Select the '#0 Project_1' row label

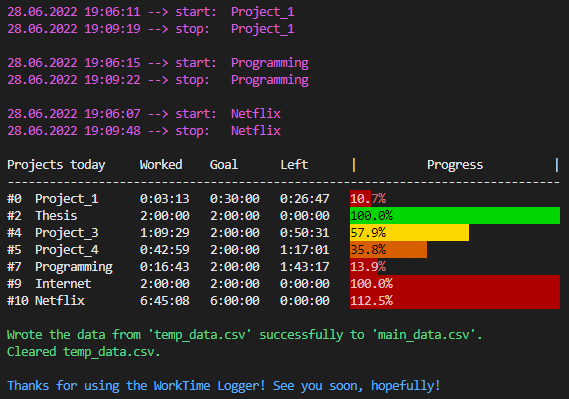53,199
